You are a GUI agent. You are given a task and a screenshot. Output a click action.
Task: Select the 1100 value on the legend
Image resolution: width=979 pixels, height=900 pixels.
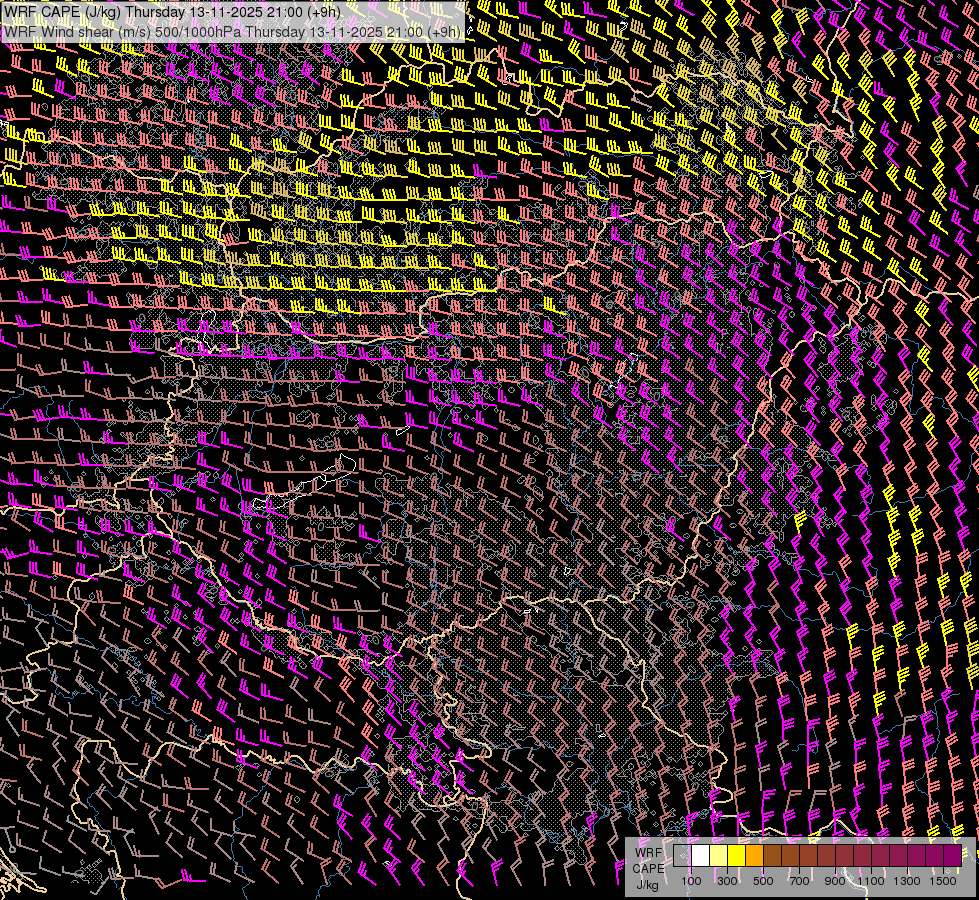point(871,881)
